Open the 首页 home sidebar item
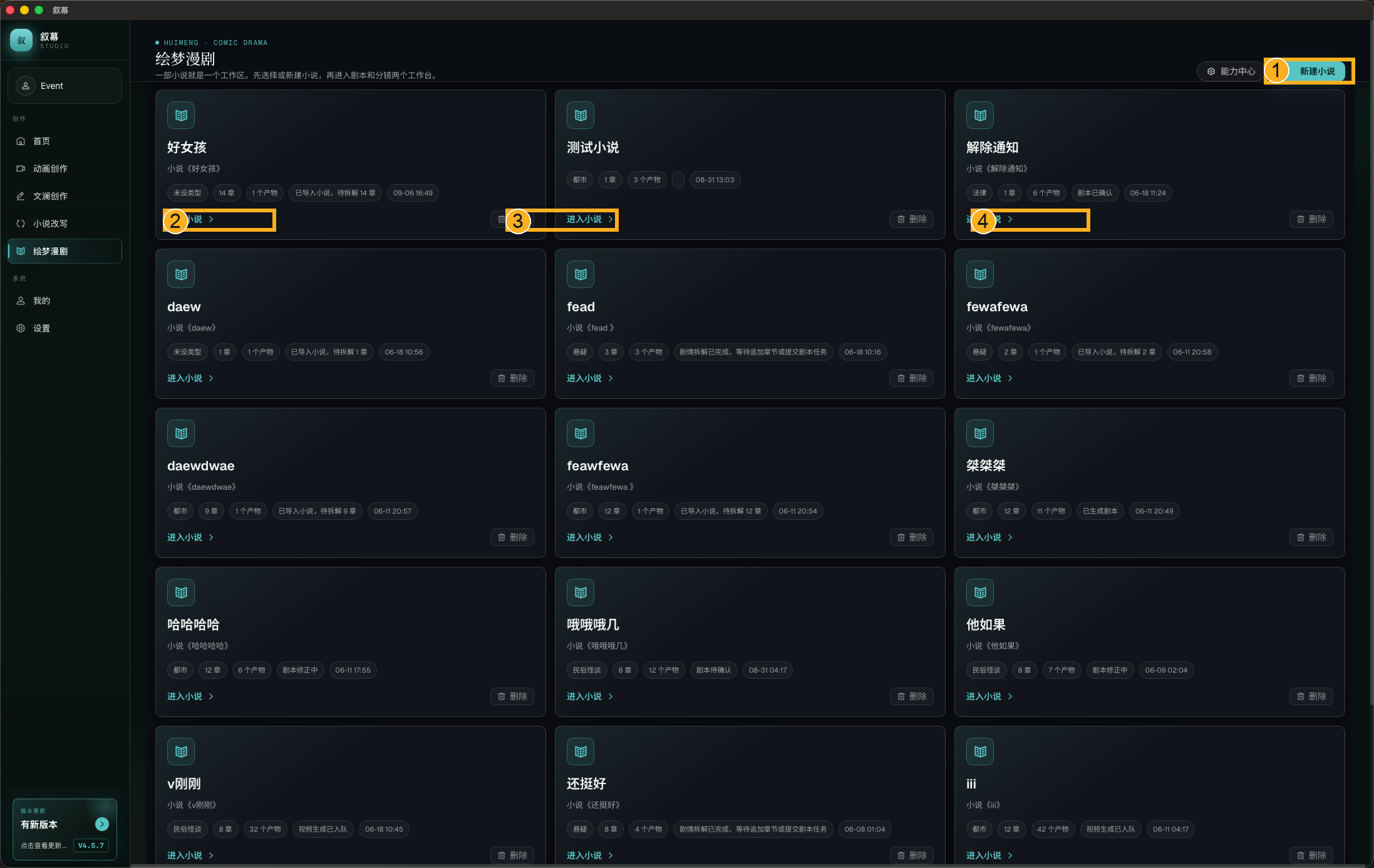 pos(65,141)
